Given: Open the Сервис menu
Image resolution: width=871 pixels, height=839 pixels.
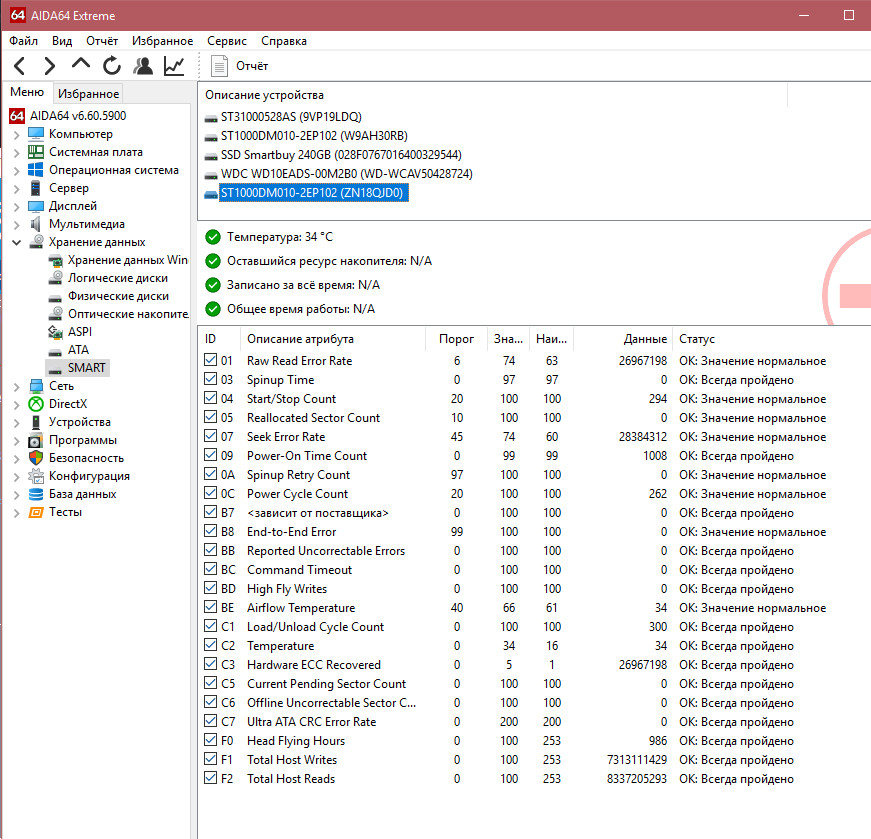Looking at the screenshot, I should tap(227, 41).
